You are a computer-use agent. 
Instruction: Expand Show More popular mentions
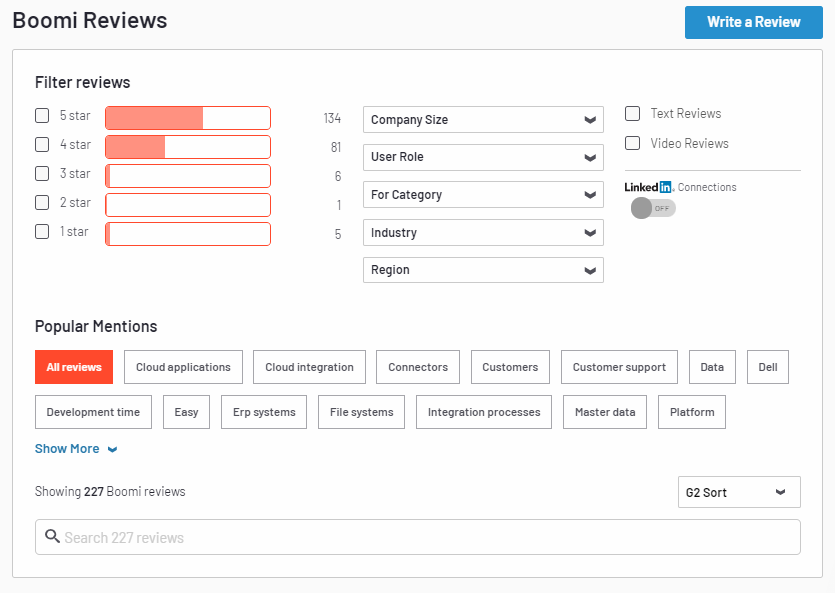click(x=76, y=449)
